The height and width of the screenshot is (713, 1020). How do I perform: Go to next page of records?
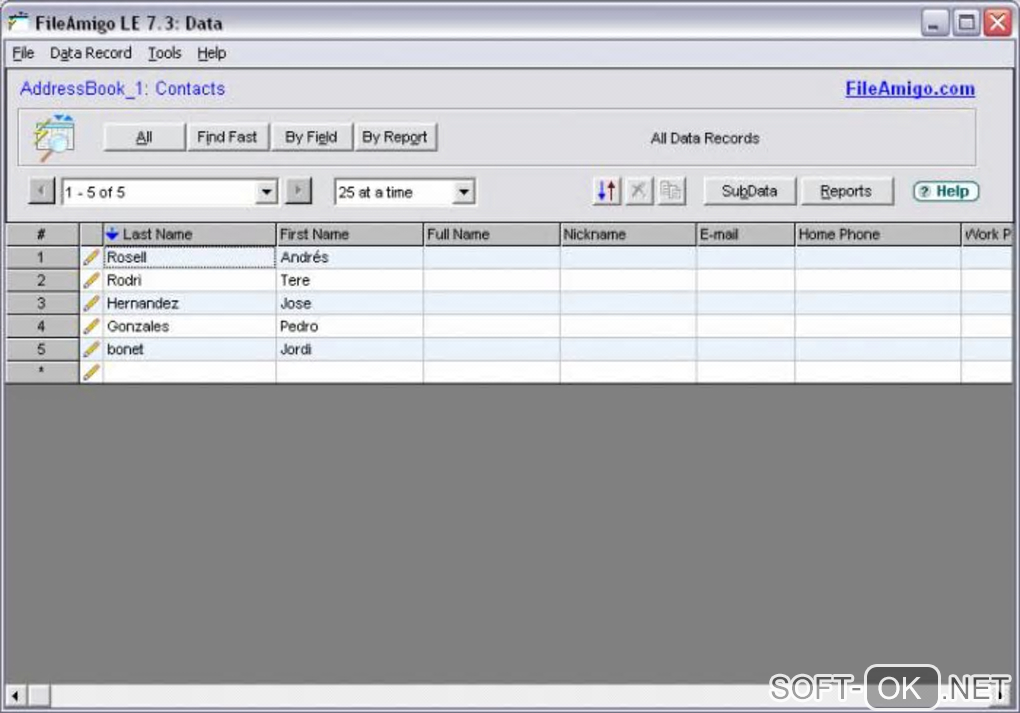coord(299,191)
